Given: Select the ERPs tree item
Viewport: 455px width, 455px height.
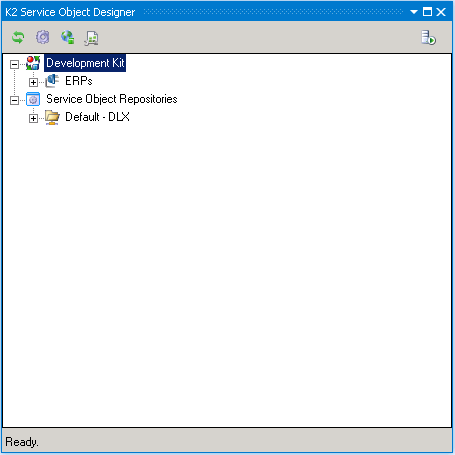Looking at the screenshot, I should (x=79, y=81).
